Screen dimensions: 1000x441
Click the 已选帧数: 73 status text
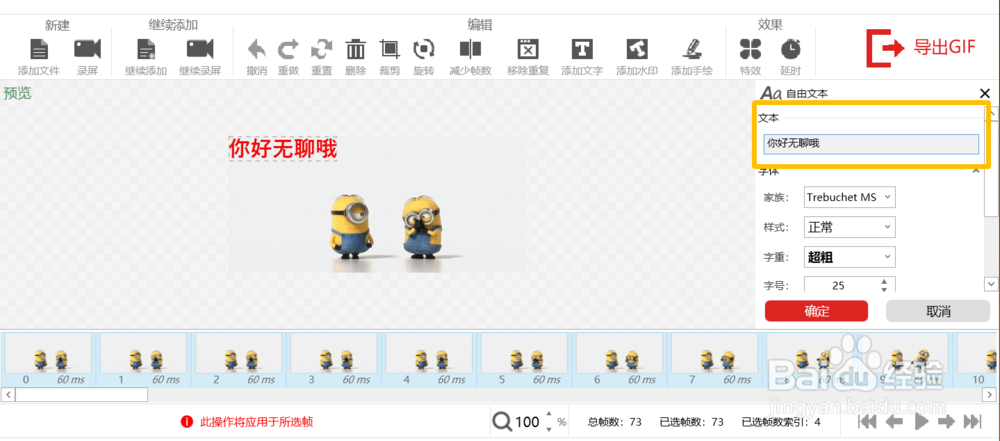tap(691, 422)
